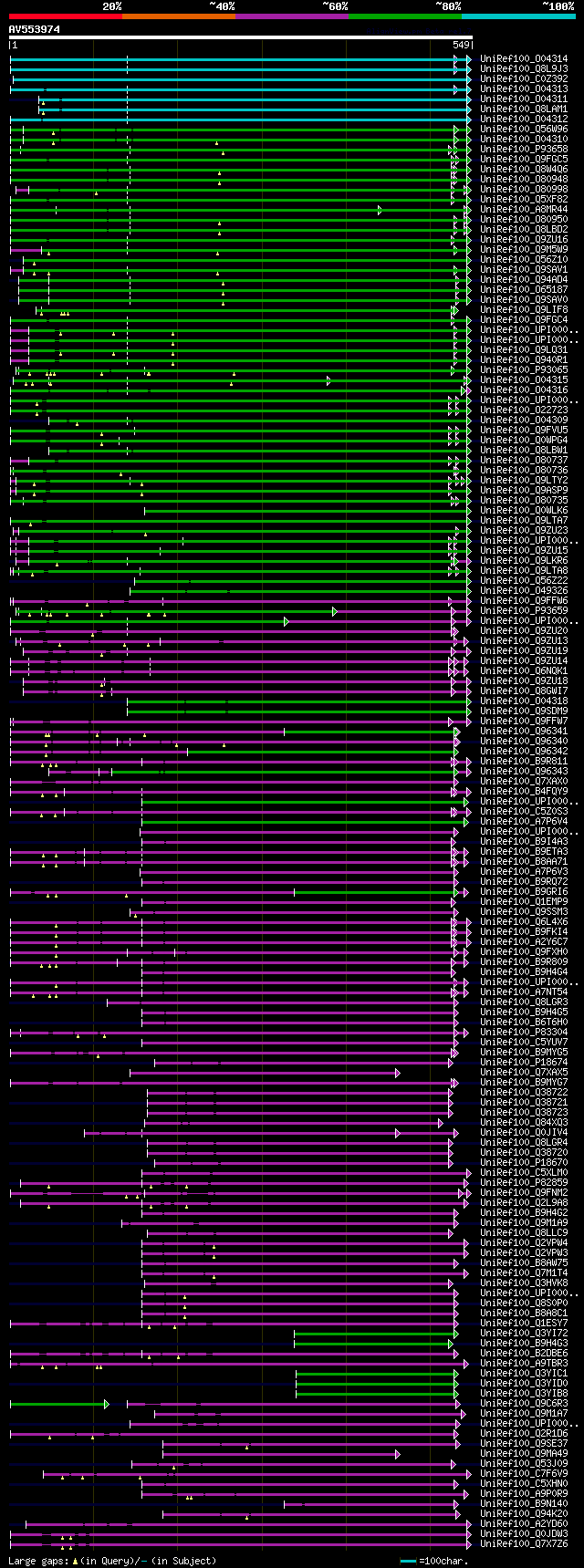Select UniRef100_Q9LKR6 label
This screenshot has height=1568, width=584.
coord(524,560)
